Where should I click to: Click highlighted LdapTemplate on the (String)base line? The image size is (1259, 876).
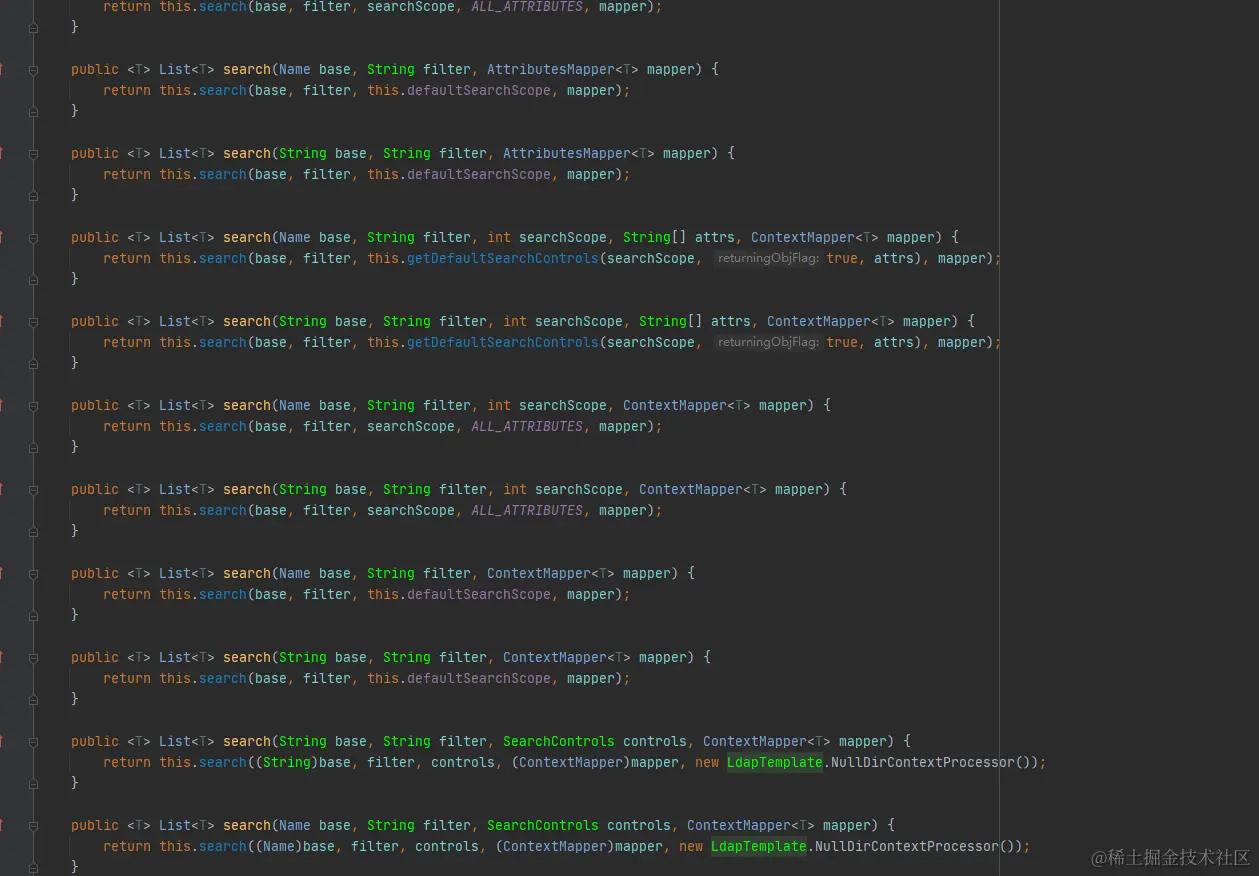[x=775, y=762]
